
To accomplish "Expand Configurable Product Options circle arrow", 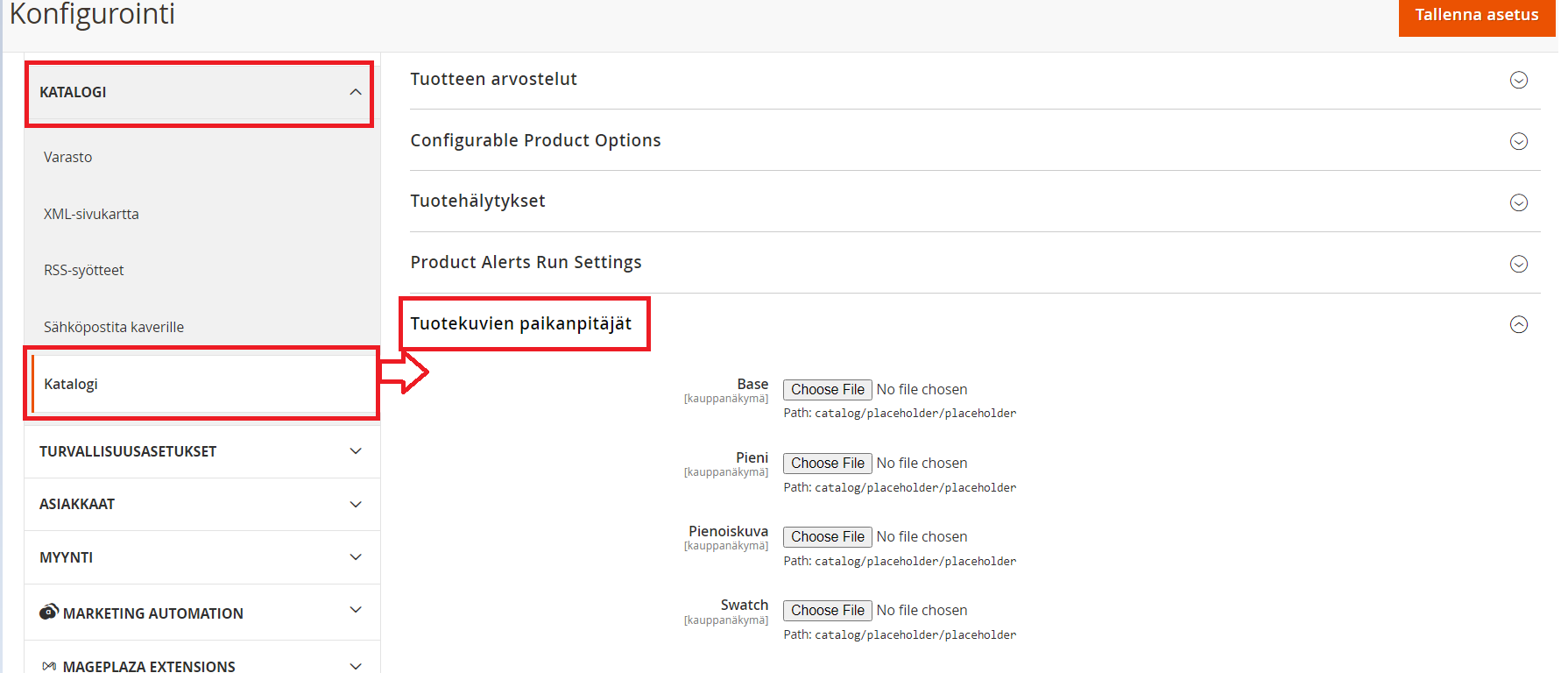I will tap(1518, 141).
